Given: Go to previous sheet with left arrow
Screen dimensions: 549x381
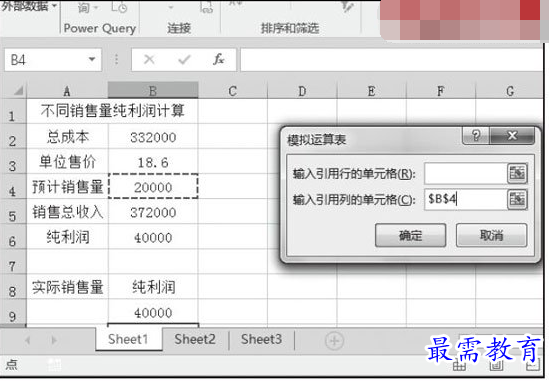Looking at the screenshot, I should tap(28, 340).
